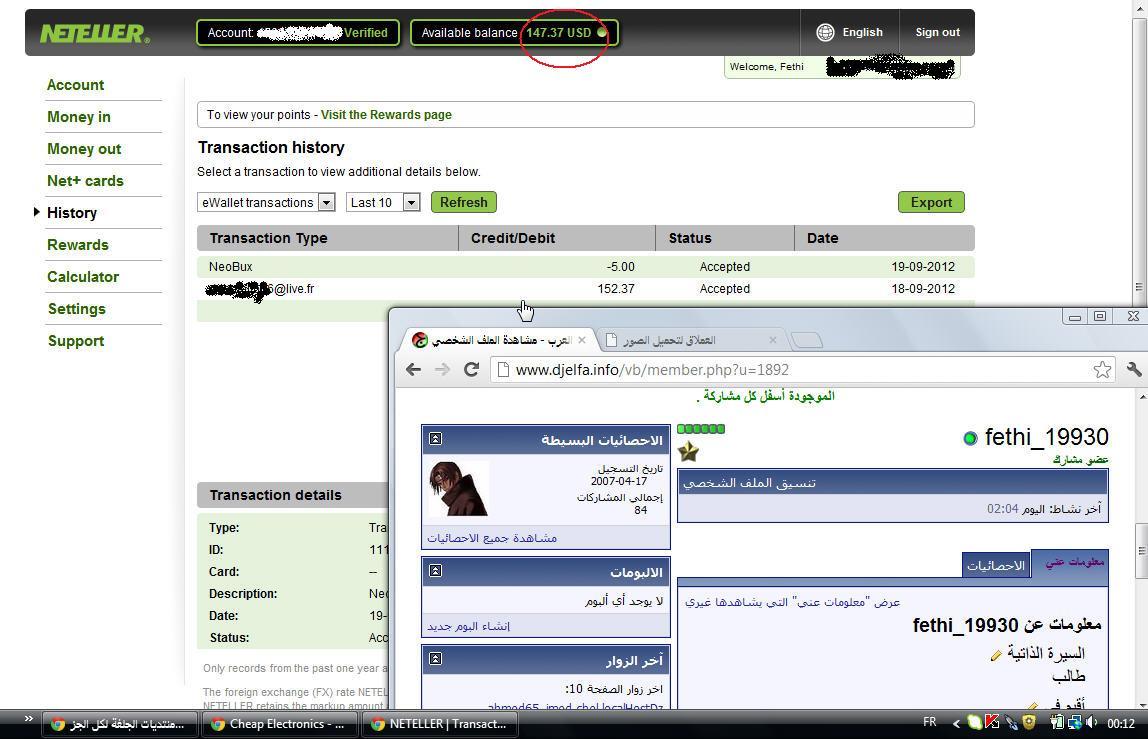Viewport: 1148px width, 739px height.
Task: Open a new tab in front browser
Action: [x=807, y=340]
